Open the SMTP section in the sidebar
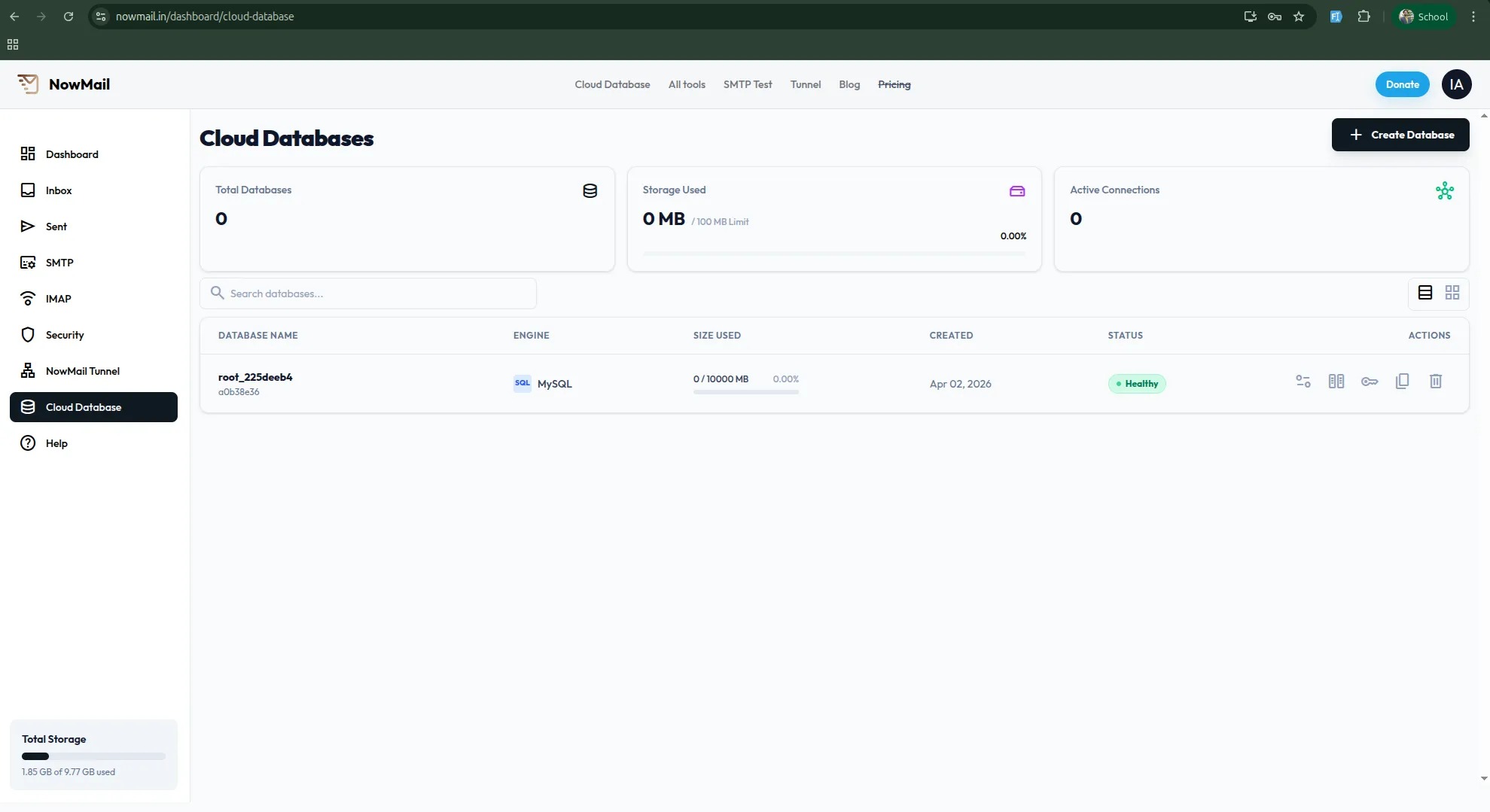 pos(59,262)
